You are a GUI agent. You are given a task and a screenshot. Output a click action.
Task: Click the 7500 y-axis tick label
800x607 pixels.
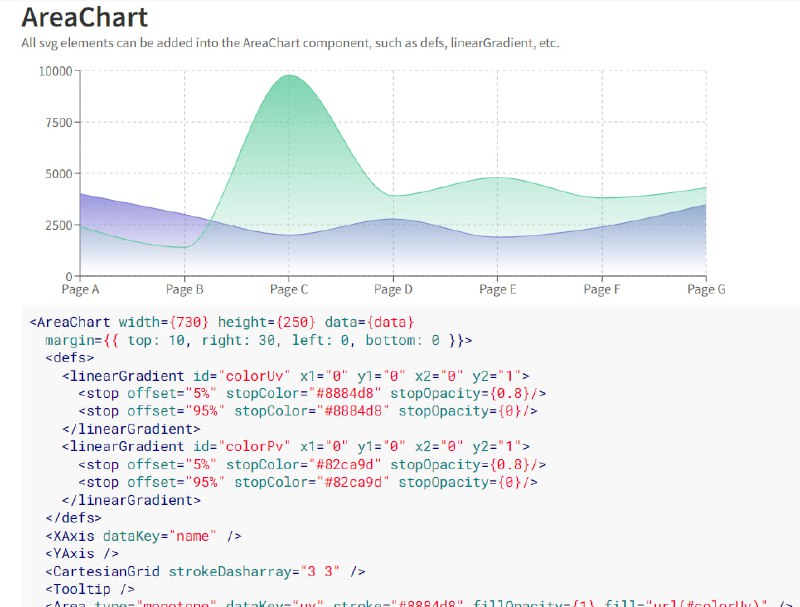(x=59, y=122)
